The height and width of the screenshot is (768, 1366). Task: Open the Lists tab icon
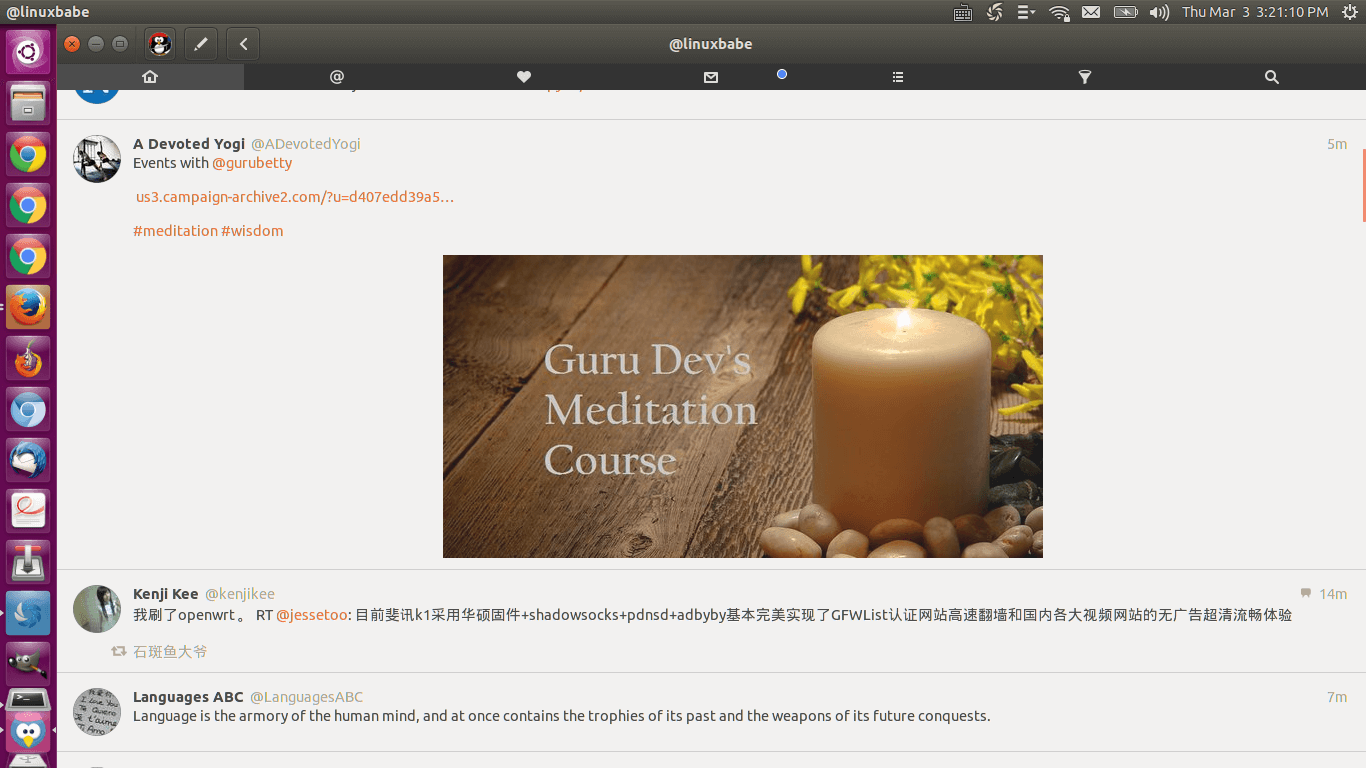click(x=898, y=77)
